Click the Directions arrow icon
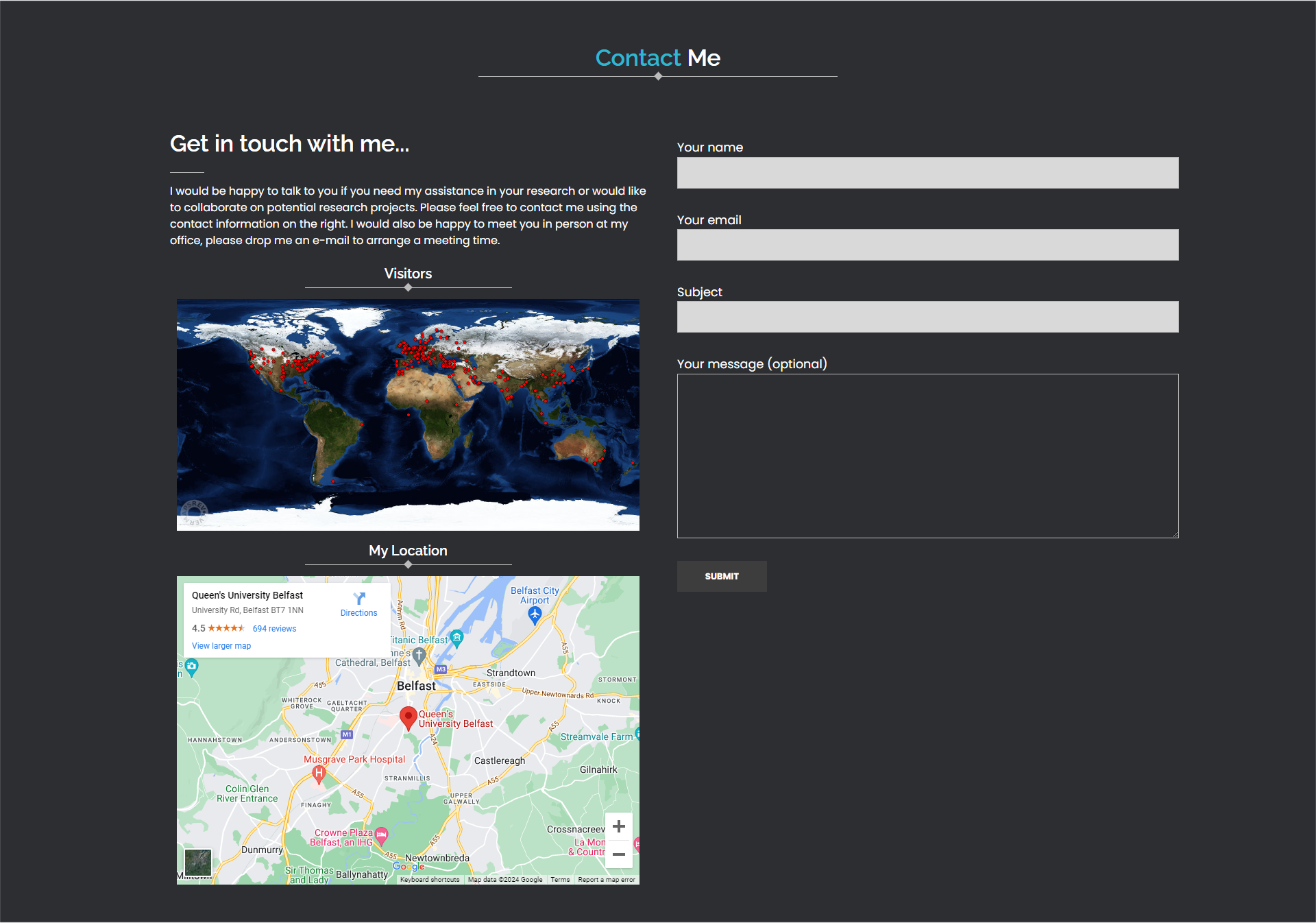This screenshot has height=923, width=1316. [359, 599]
